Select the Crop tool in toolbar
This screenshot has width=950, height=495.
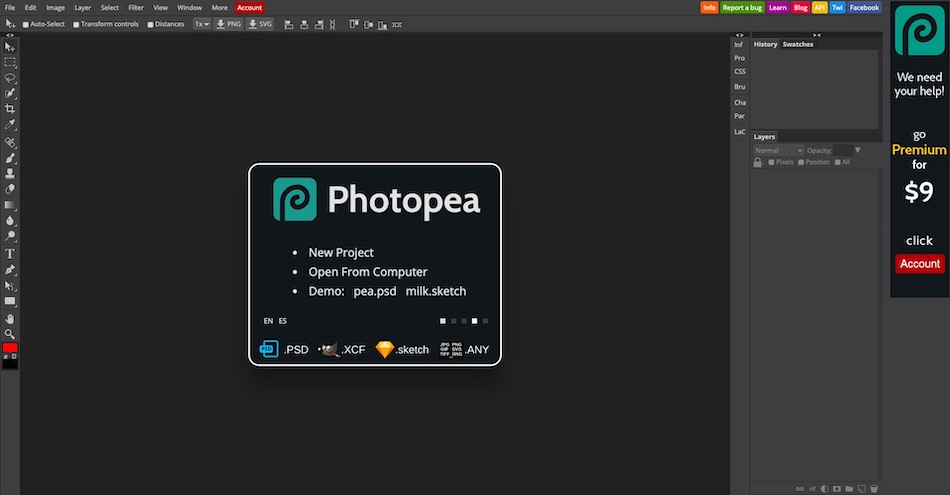(10, 108)
